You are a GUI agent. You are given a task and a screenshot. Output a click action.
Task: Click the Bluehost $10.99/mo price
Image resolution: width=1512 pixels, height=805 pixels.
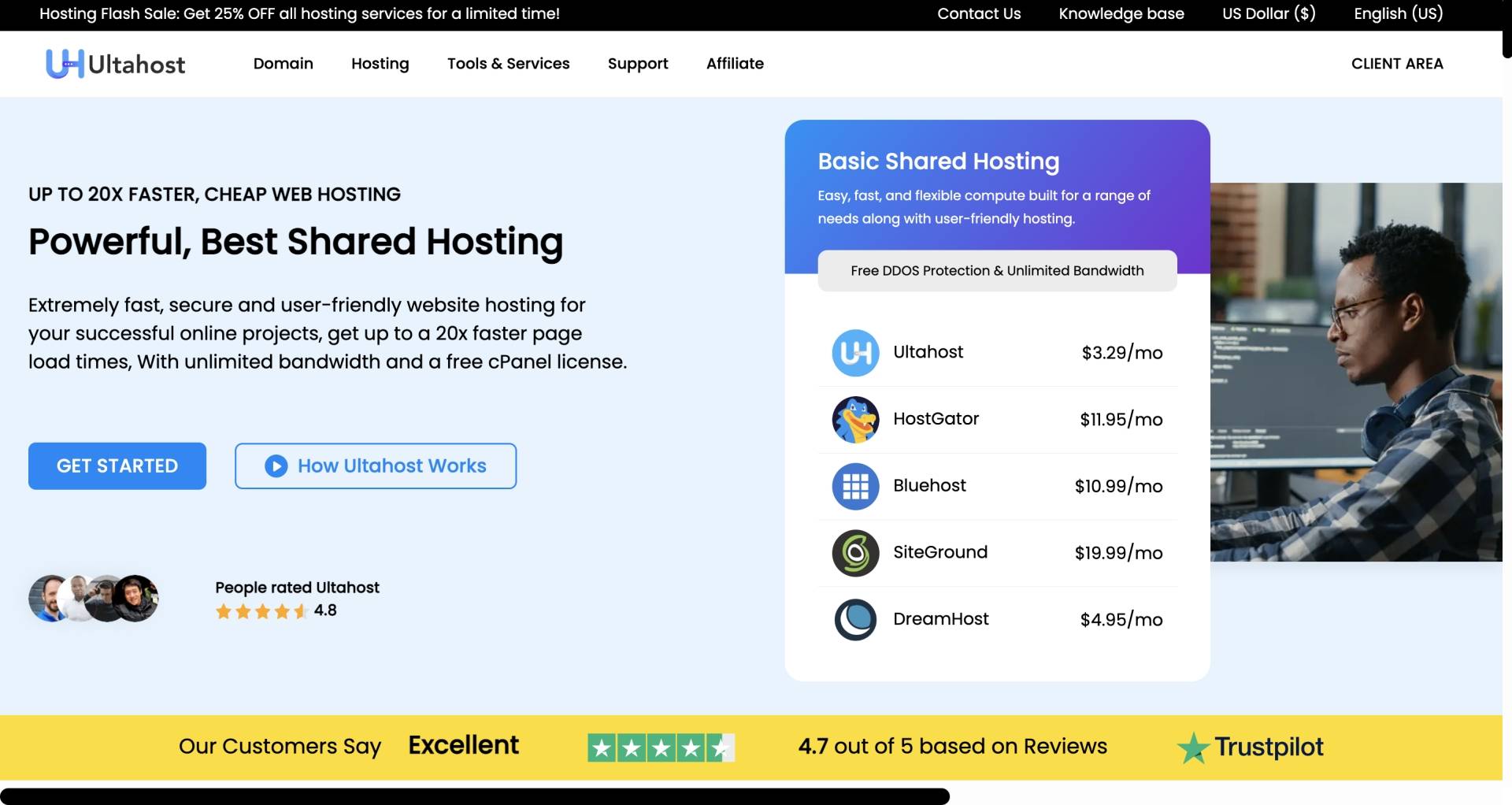[1118, 487]
